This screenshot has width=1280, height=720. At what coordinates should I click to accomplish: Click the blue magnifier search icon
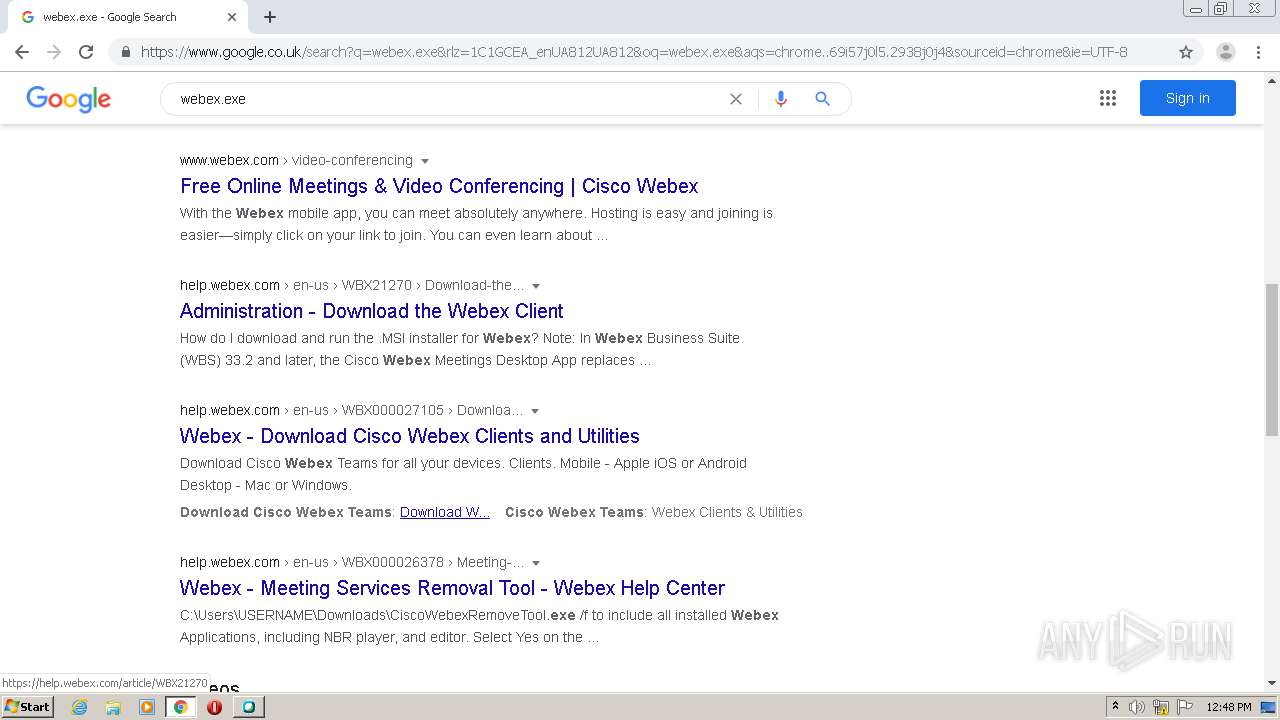822,99
